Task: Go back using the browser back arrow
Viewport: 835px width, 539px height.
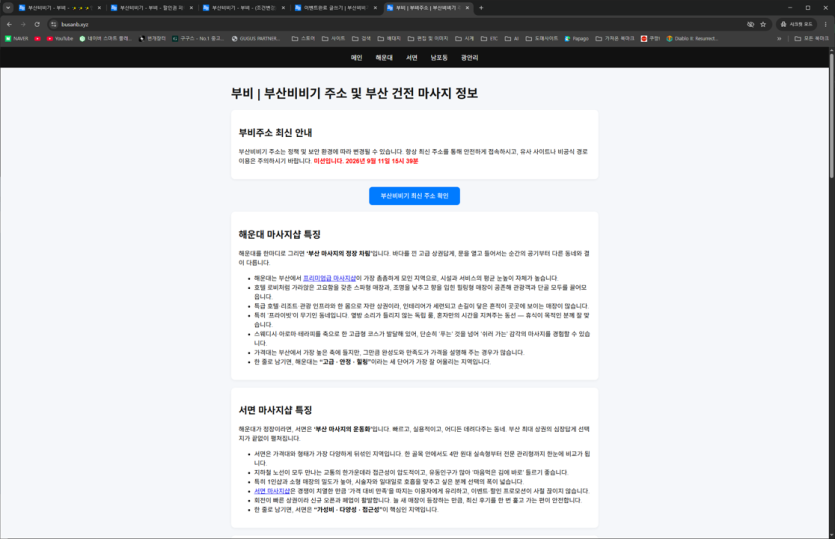Action: [x=9, y=24]
